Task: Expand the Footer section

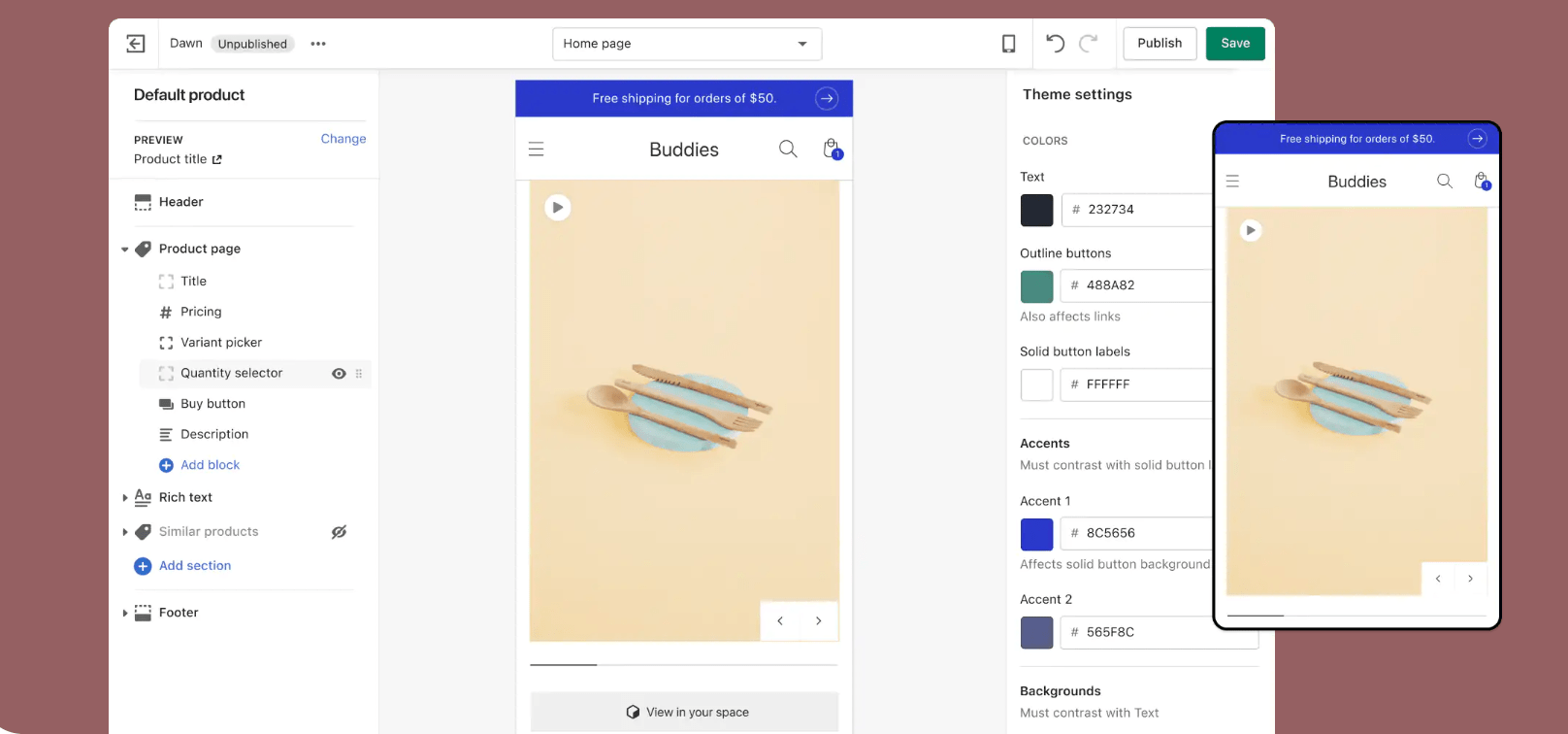Action: point(125,614)
